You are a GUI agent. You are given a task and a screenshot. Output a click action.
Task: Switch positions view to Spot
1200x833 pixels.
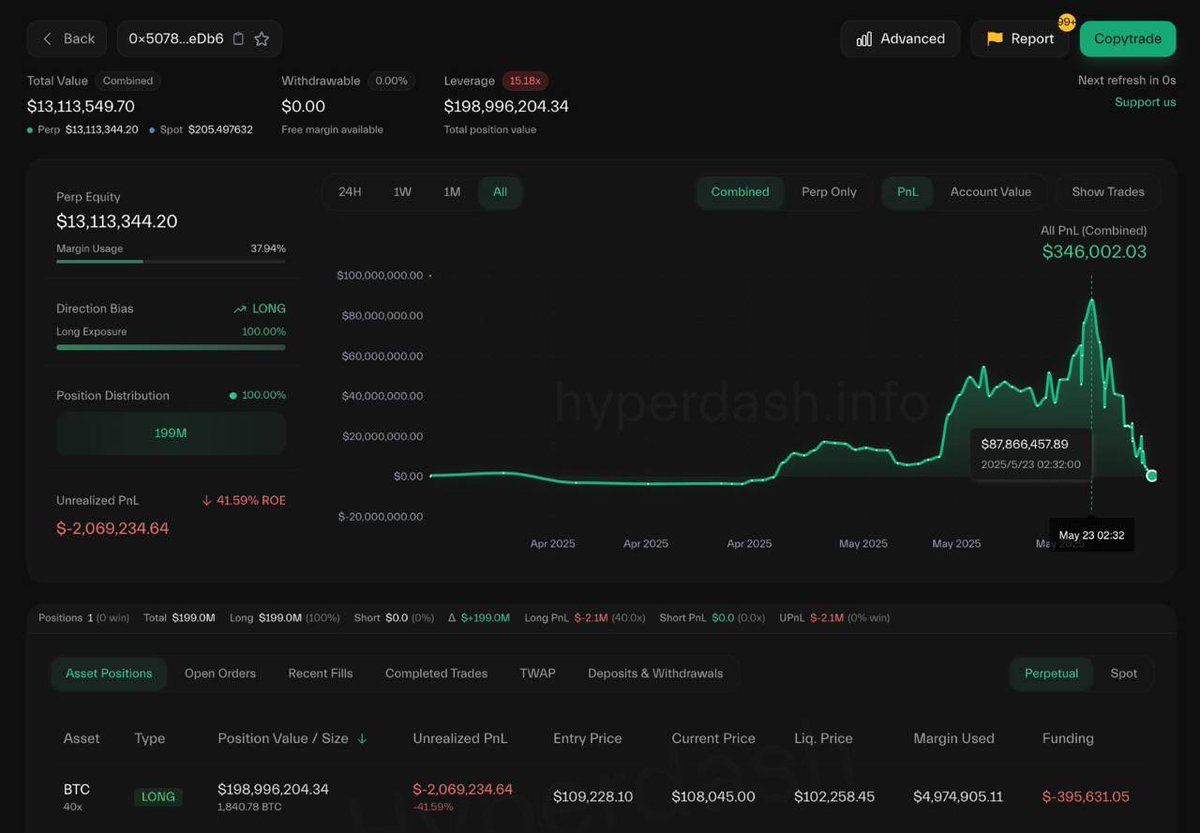(x=1124, y=673)
